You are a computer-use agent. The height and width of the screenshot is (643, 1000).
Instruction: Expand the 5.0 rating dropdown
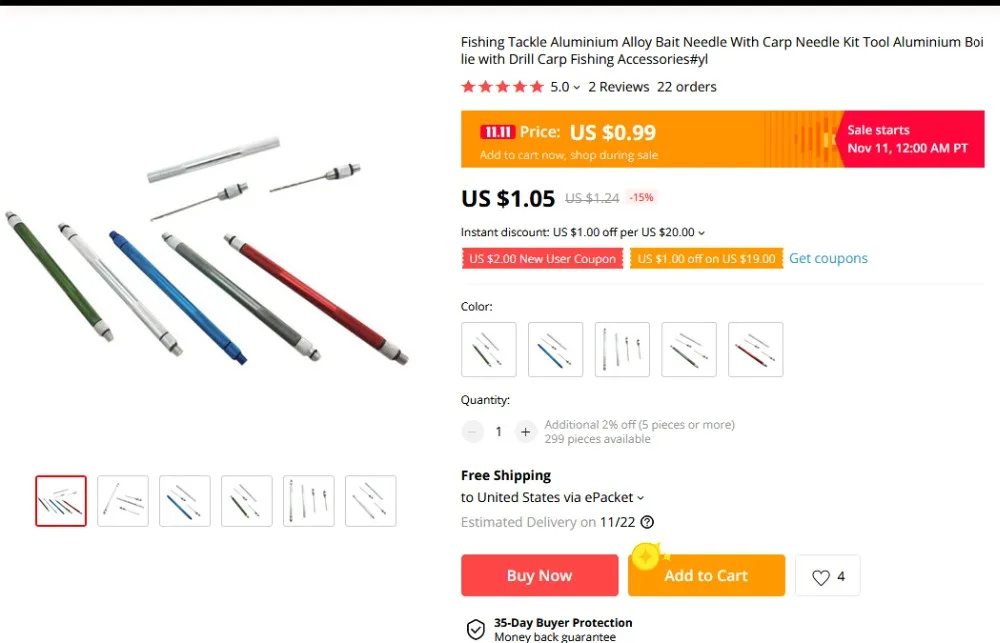[577, 87]
